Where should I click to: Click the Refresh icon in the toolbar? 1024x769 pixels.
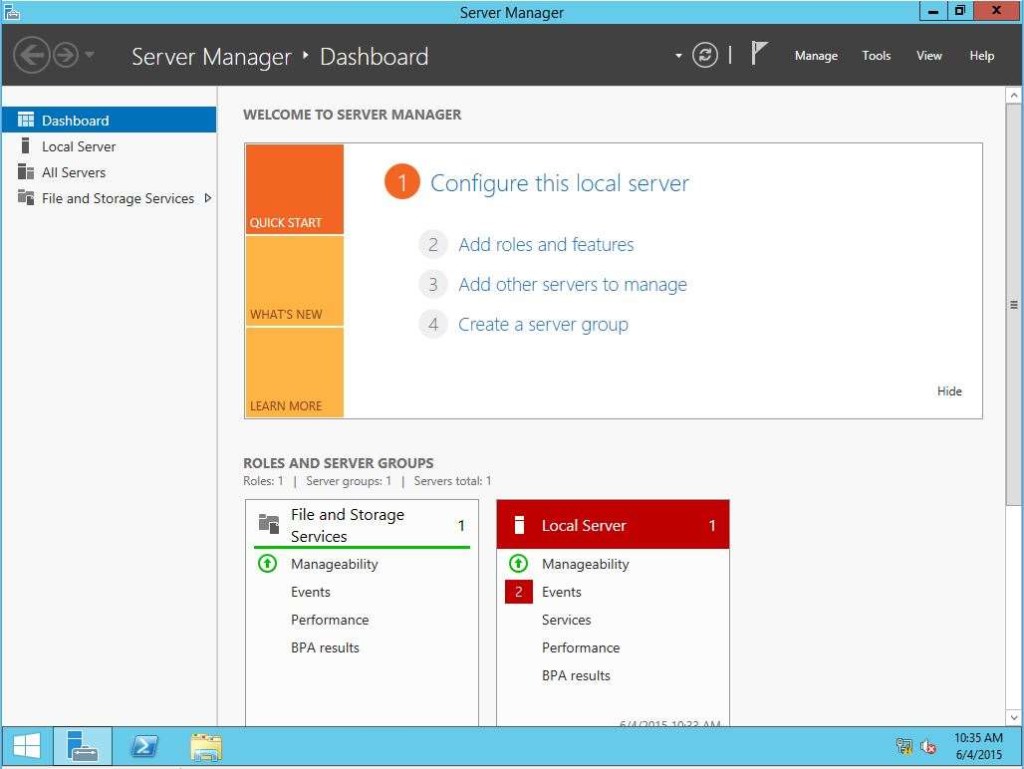point(705,56)
